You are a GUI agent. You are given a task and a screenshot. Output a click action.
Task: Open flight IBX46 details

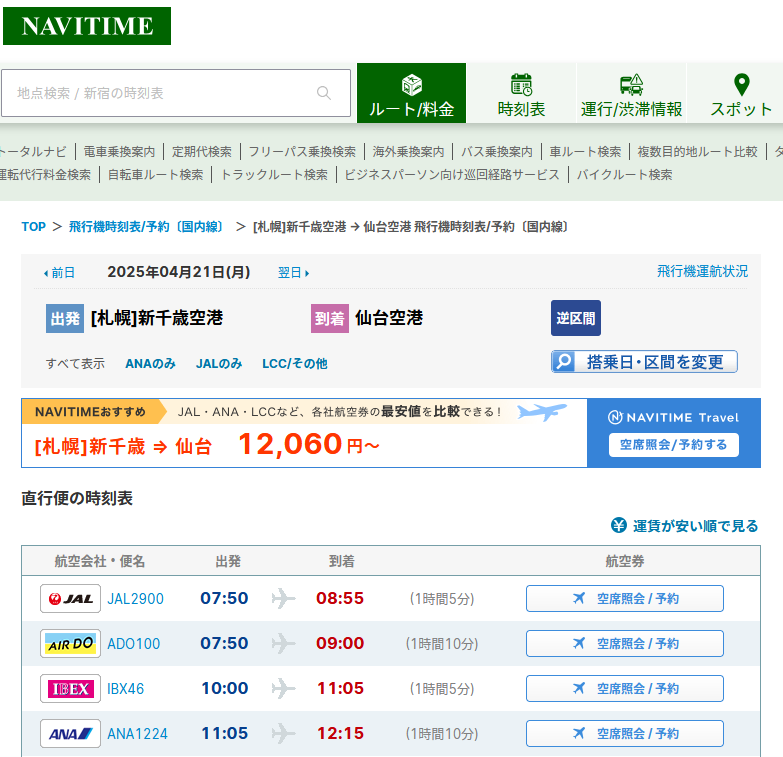tap(125, 689)
